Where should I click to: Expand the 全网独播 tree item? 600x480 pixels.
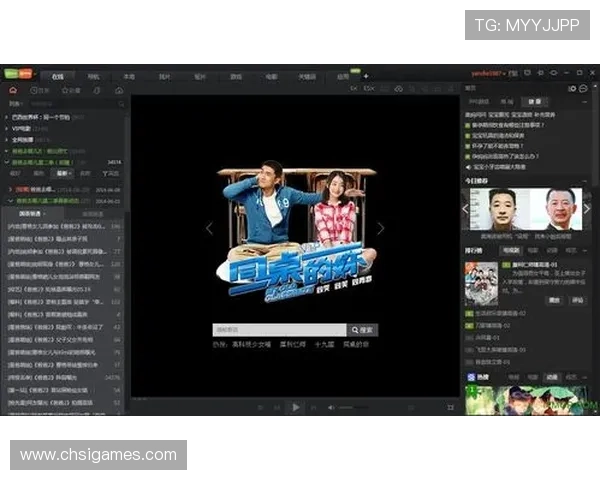6,139
